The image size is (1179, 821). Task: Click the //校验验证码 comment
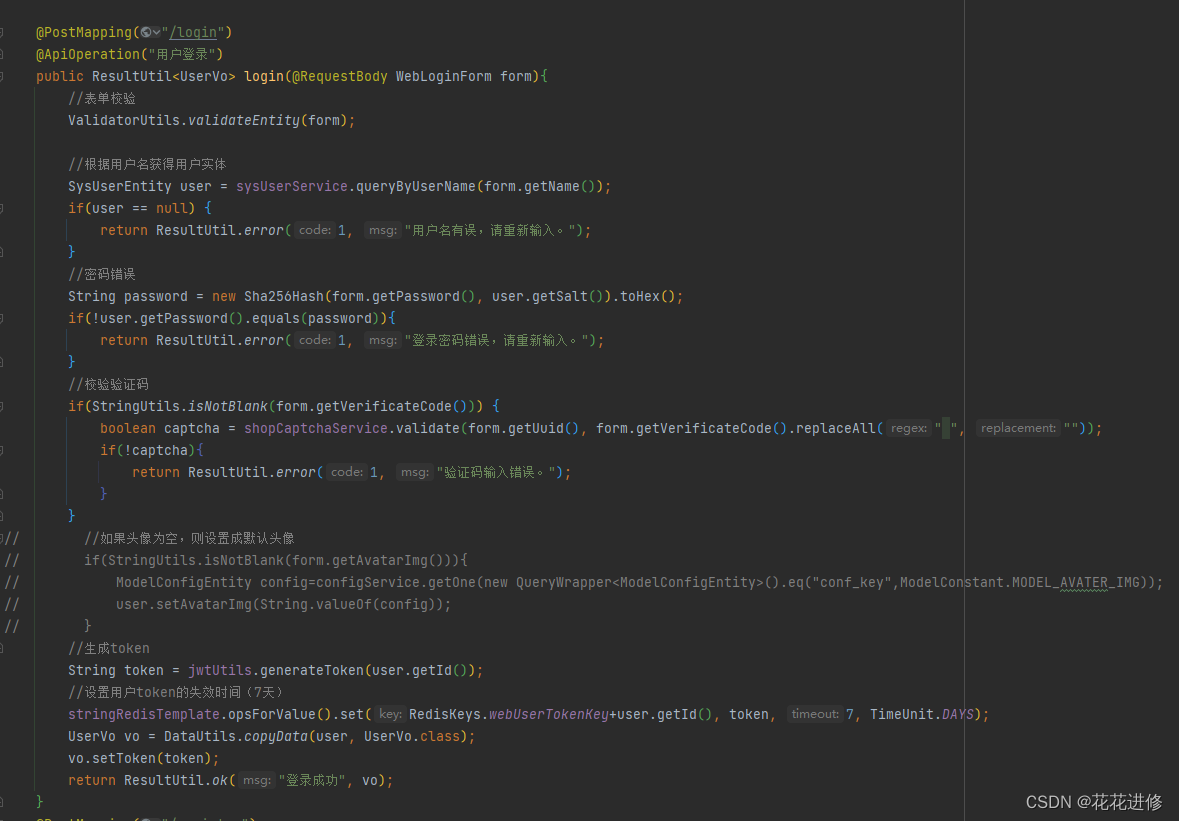pos(108,384)
